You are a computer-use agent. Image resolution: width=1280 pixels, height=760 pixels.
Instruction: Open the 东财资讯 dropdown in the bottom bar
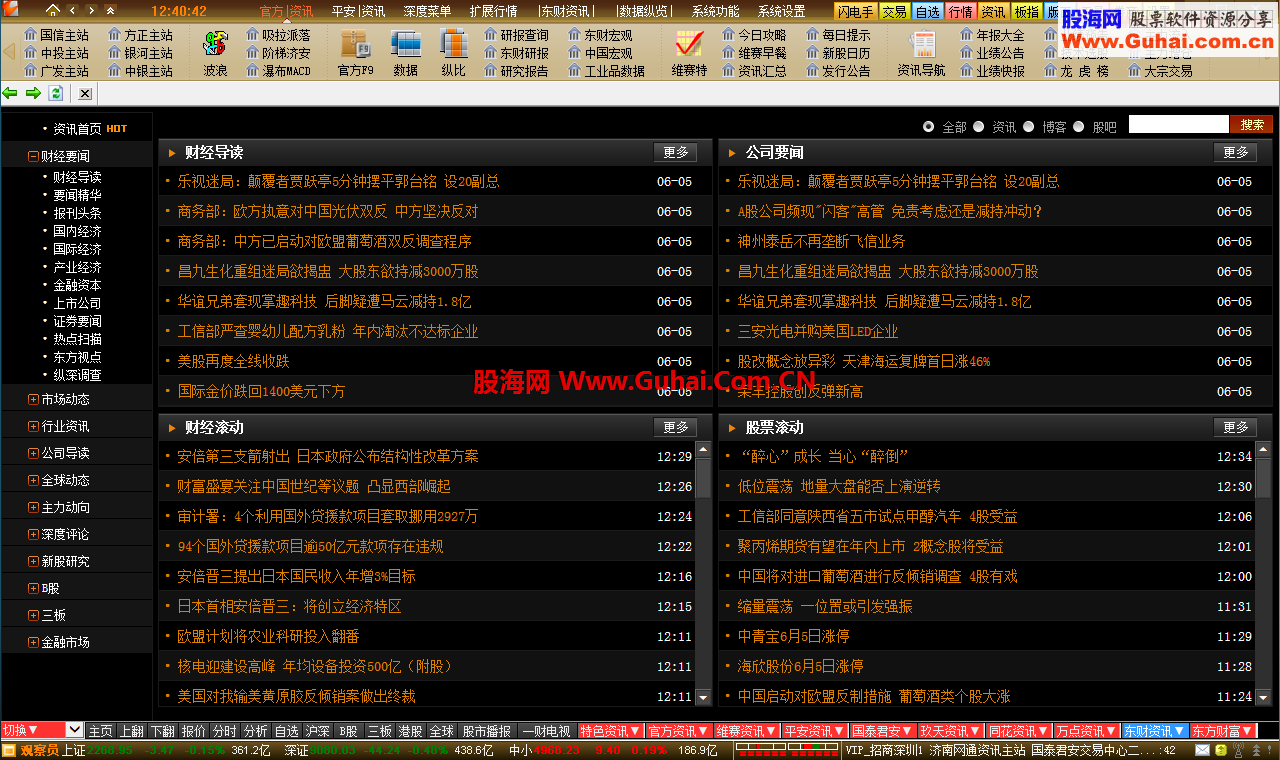click(1154, 731)
